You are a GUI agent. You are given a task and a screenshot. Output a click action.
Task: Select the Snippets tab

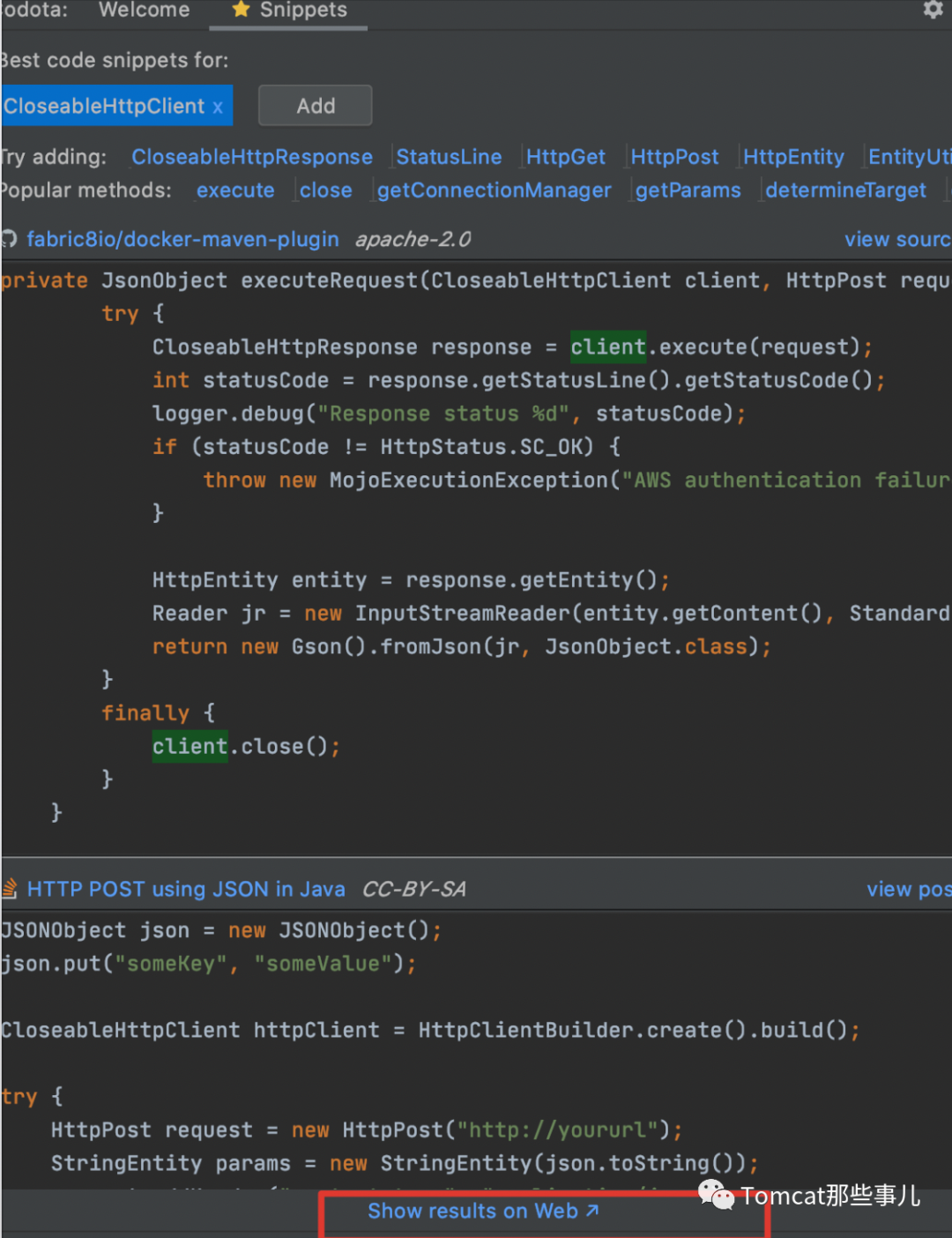289,10
